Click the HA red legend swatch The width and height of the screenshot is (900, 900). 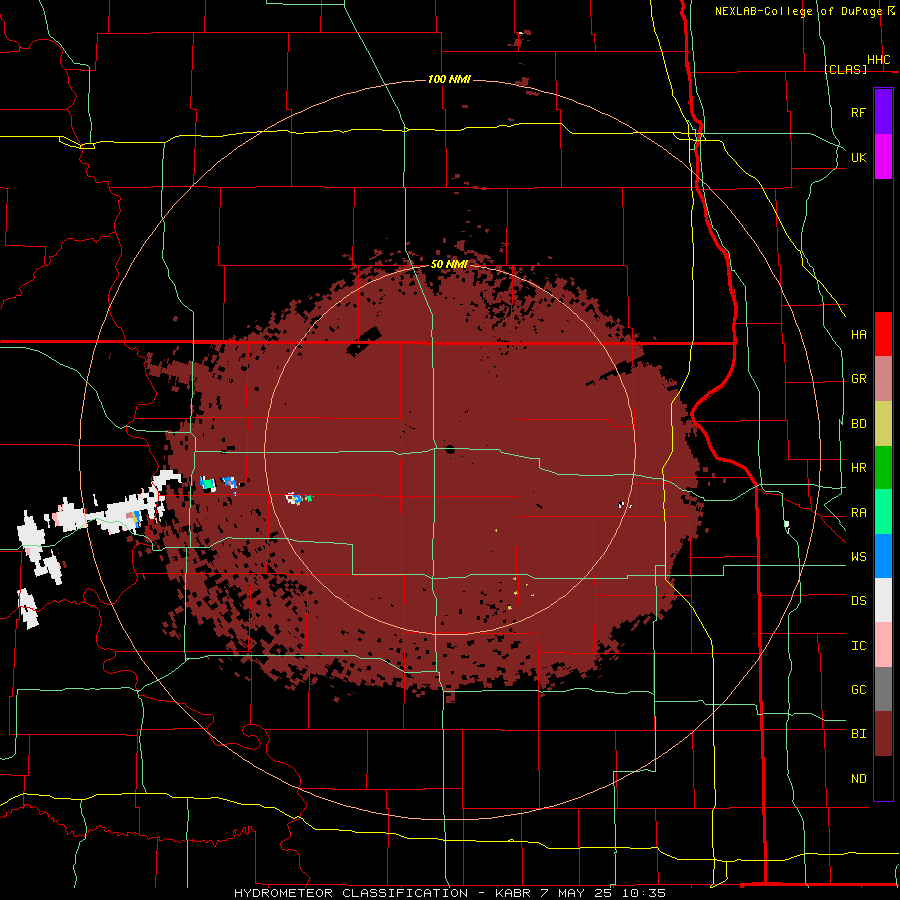883,334
